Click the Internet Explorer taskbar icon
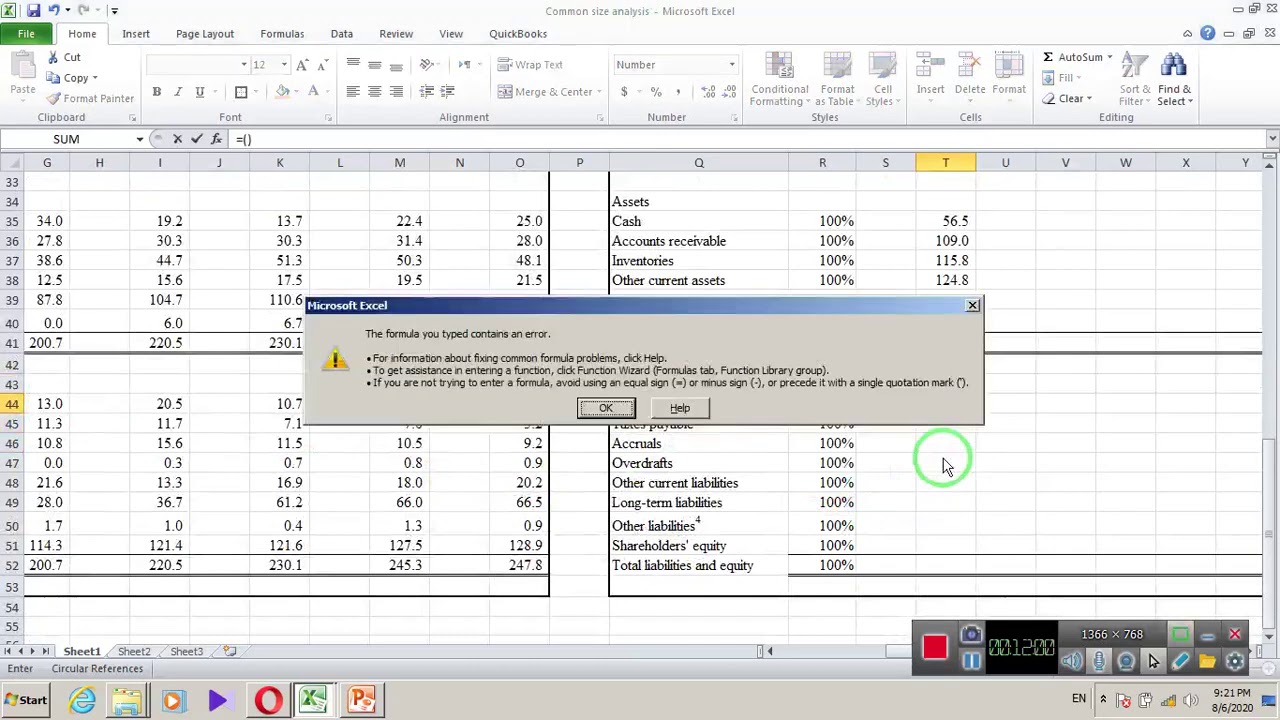Viewport: 1280px width, 720px height. (82, 700)
